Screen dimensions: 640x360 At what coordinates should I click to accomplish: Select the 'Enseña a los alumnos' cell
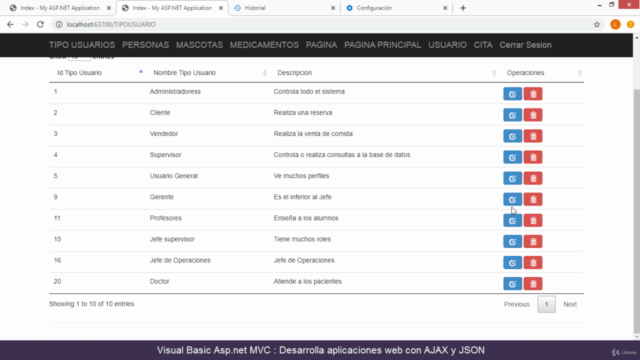(306, 218)
